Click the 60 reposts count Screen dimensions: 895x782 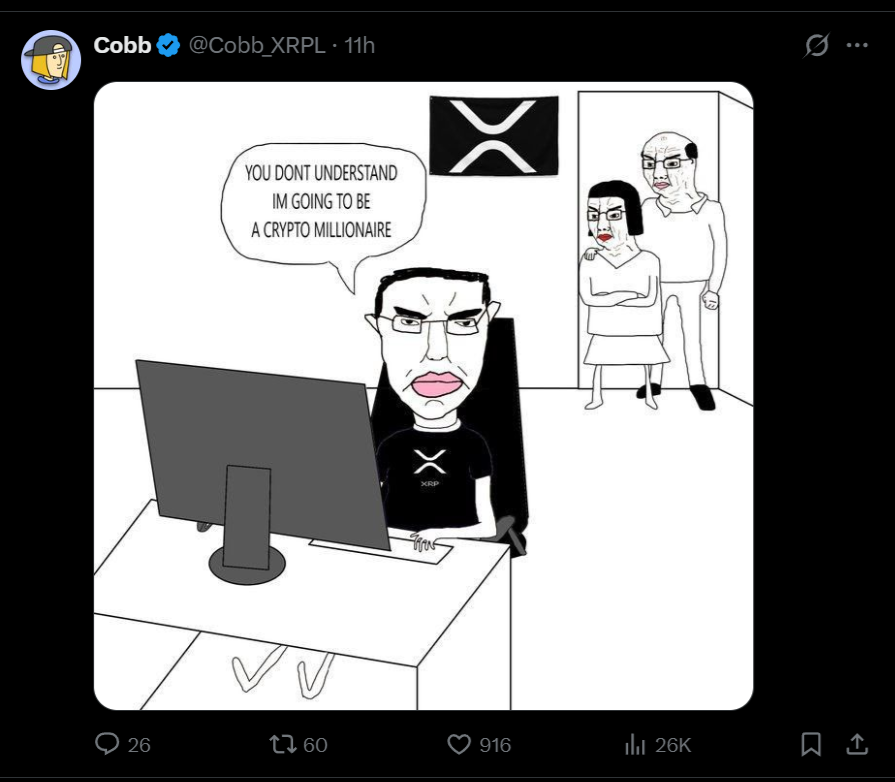(315, 745)
